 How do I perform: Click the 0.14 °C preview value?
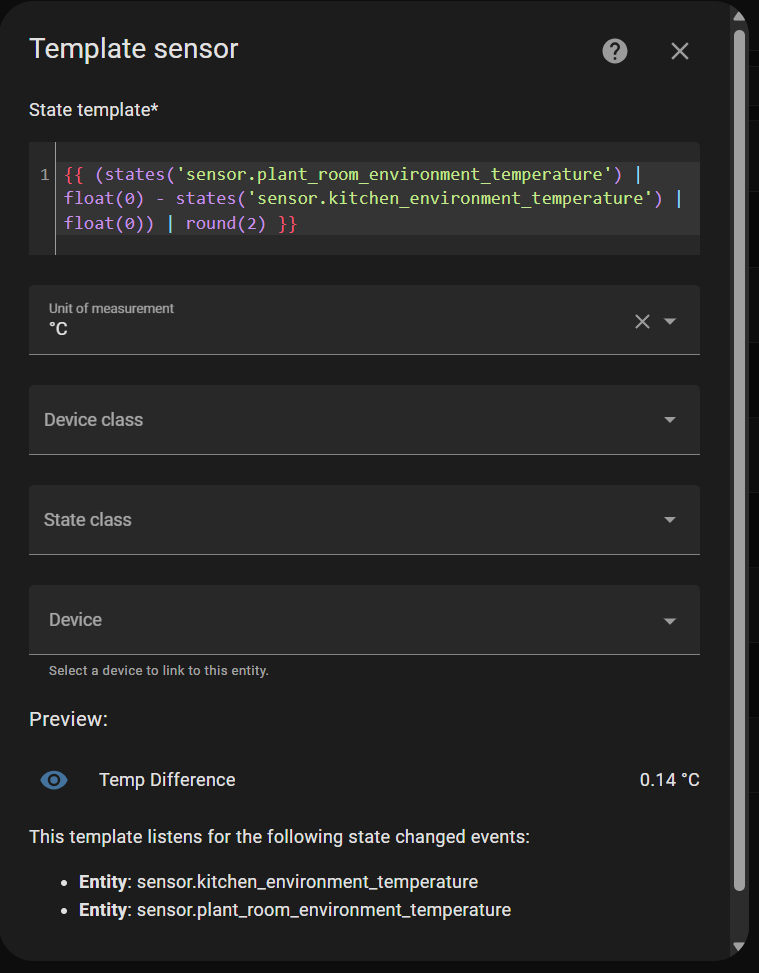click(x=669, y=780)
